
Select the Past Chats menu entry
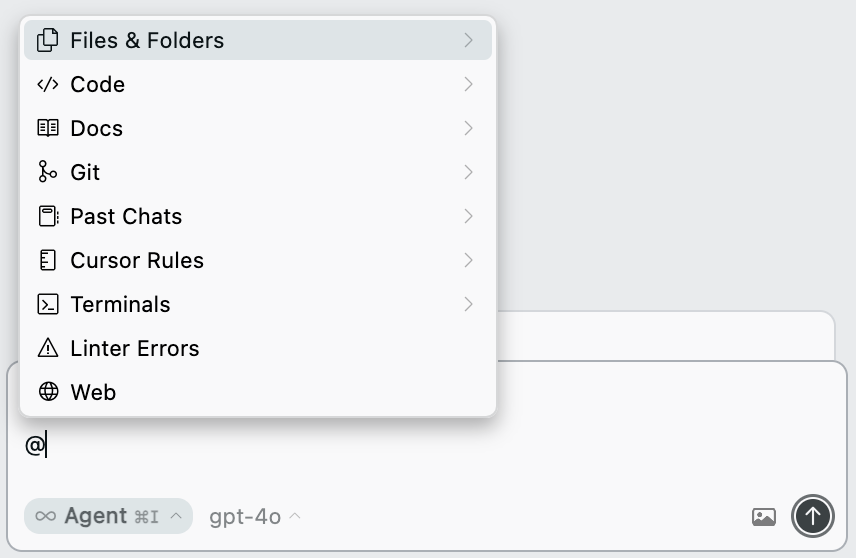click(x=126, y=217)
